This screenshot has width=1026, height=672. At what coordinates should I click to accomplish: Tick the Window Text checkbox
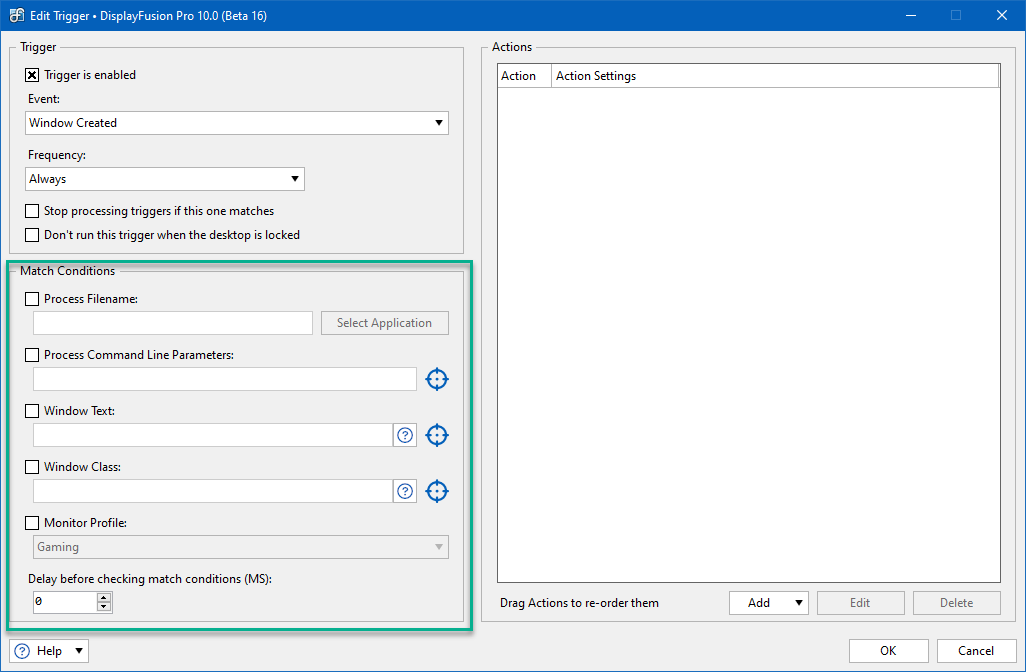32,411
